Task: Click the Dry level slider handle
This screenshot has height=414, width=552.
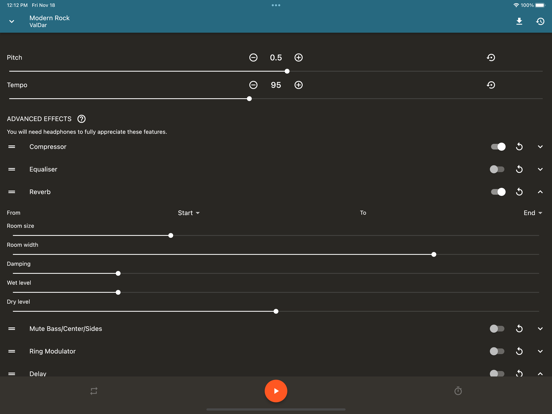Action: point(276,312)
